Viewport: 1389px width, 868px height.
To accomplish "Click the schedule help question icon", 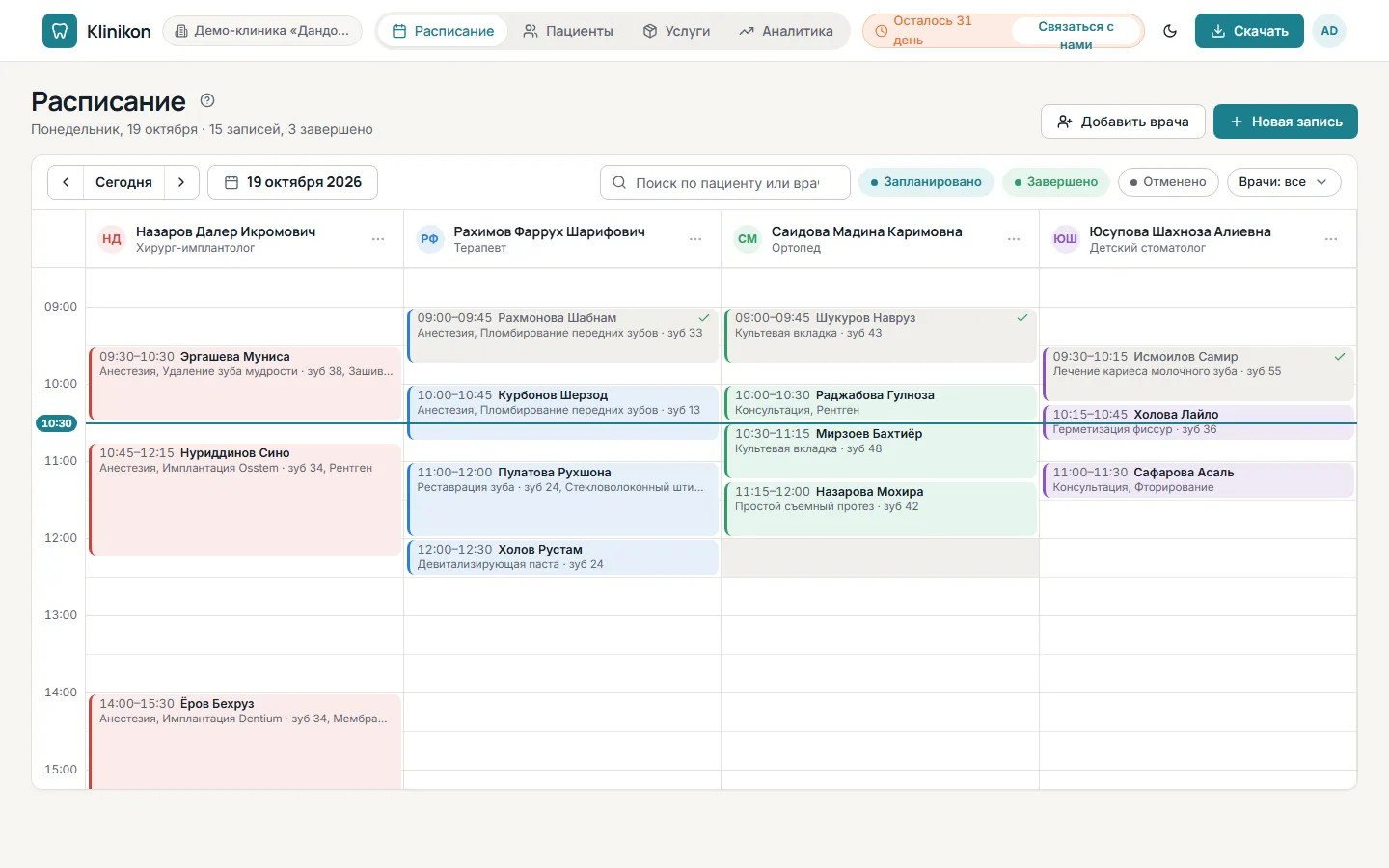I will click(x=207, y=100).
